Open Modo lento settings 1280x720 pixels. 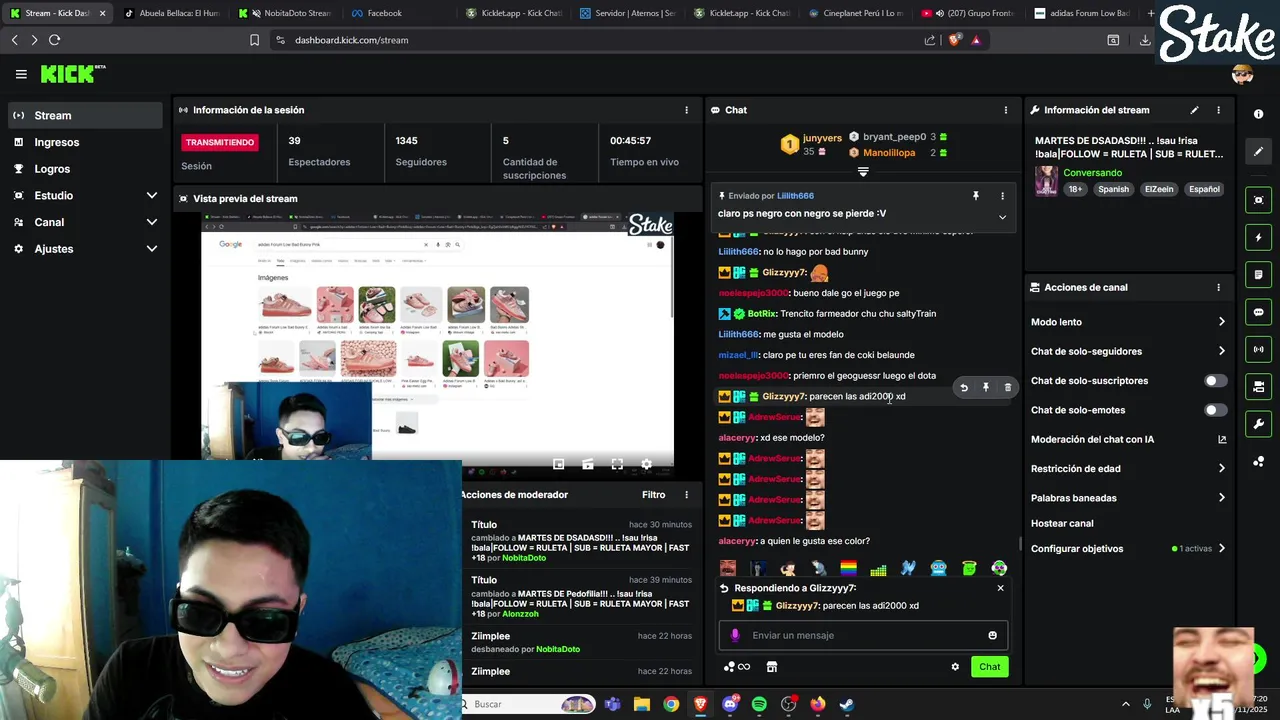[1128, 322]
